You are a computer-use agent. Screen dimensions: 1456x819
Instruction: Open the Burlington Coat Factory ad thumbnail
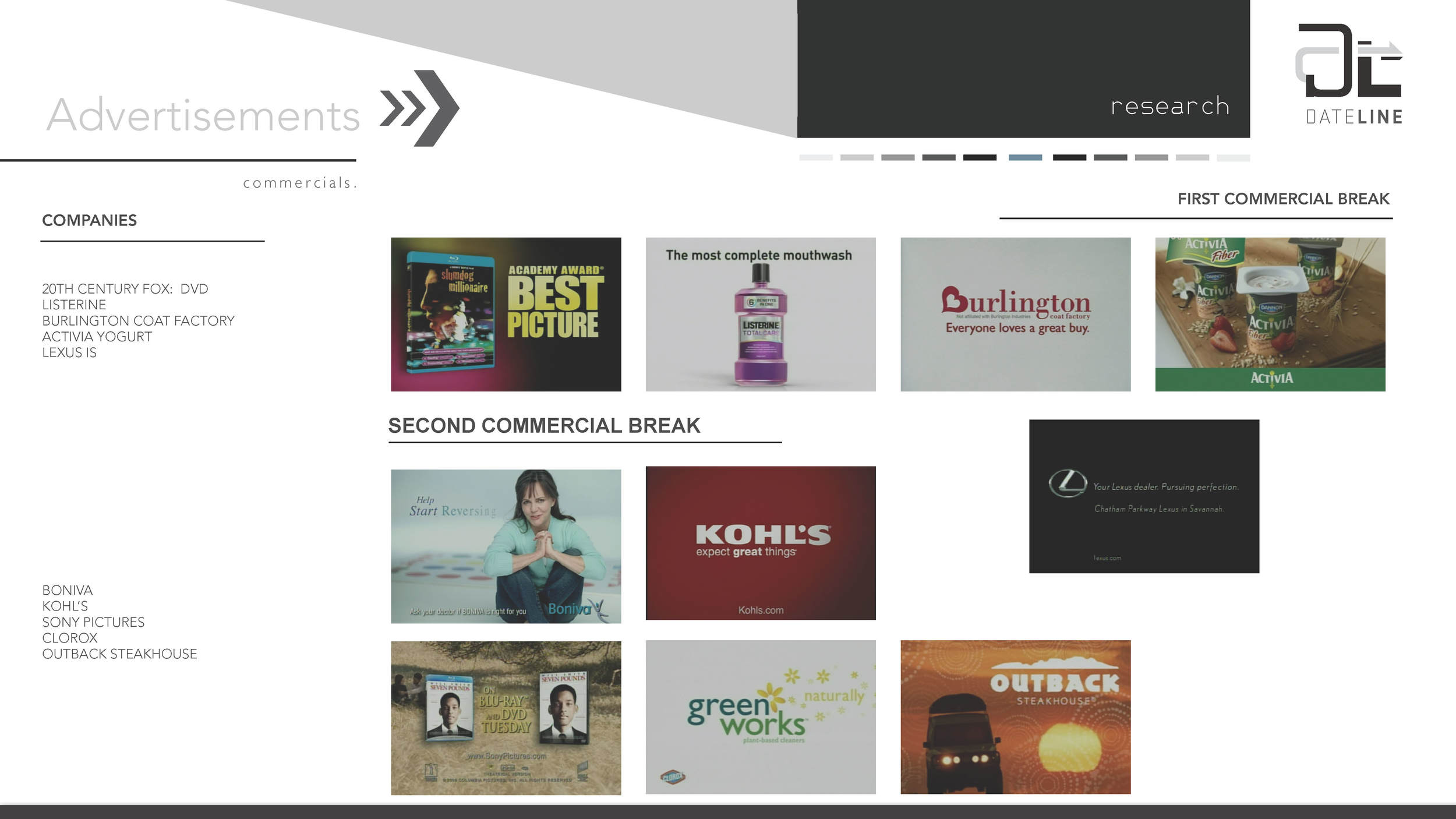coord(1016,314)
